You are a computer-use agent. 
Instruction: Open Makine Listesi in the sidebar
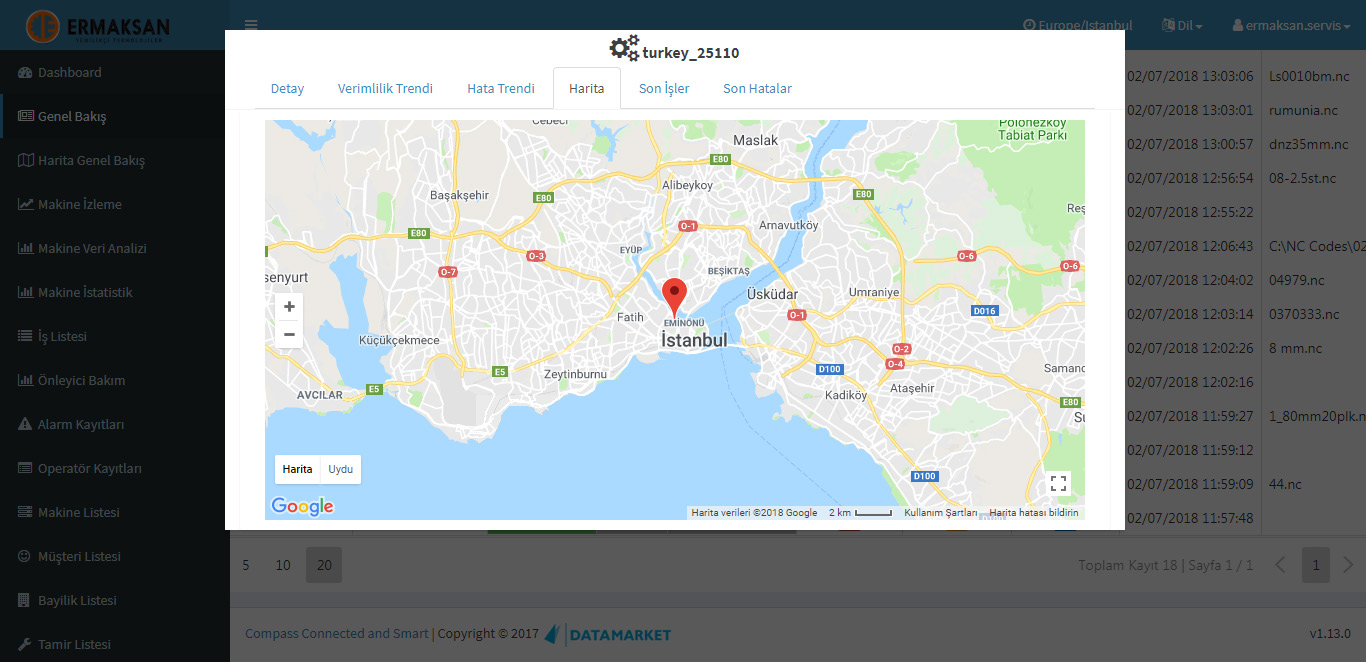(78, 512)
